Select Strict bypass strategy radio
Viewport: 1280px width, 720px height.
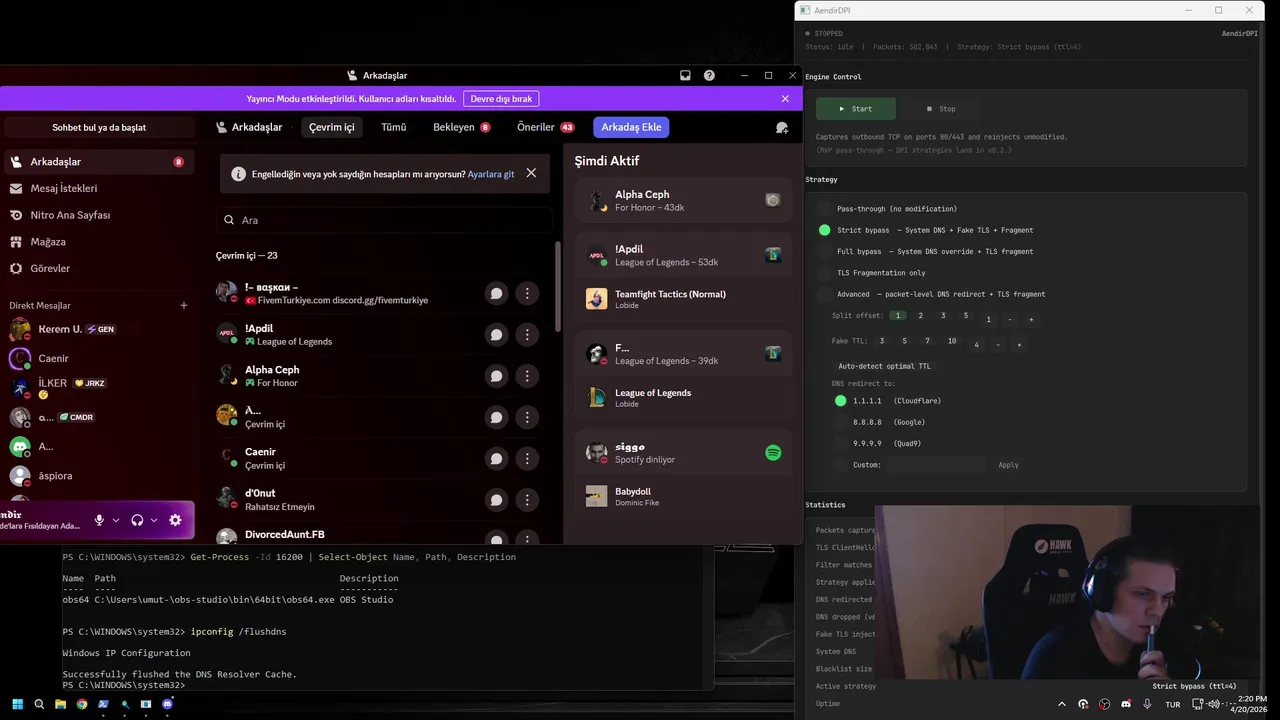click(824, 230)
